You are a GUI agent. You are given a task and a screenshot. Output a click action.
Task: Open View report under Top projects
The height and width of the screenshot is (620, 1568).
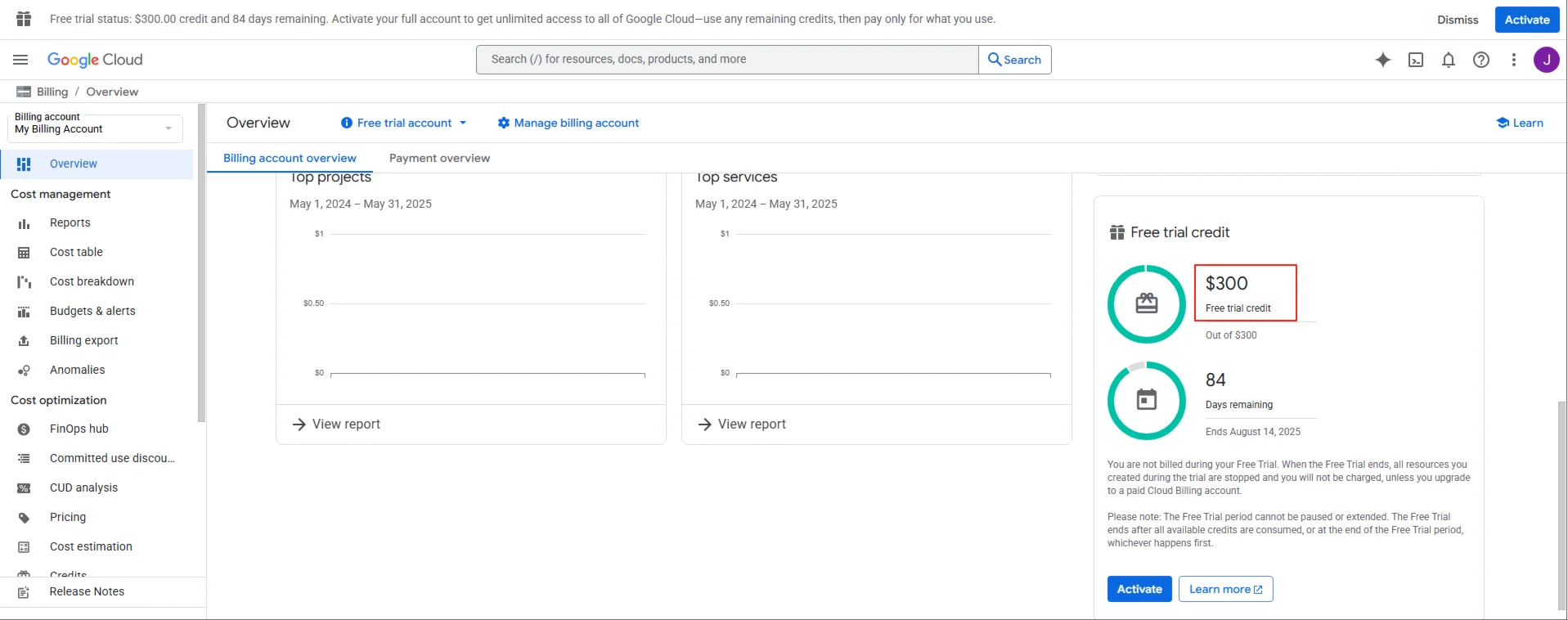point(336,424)
